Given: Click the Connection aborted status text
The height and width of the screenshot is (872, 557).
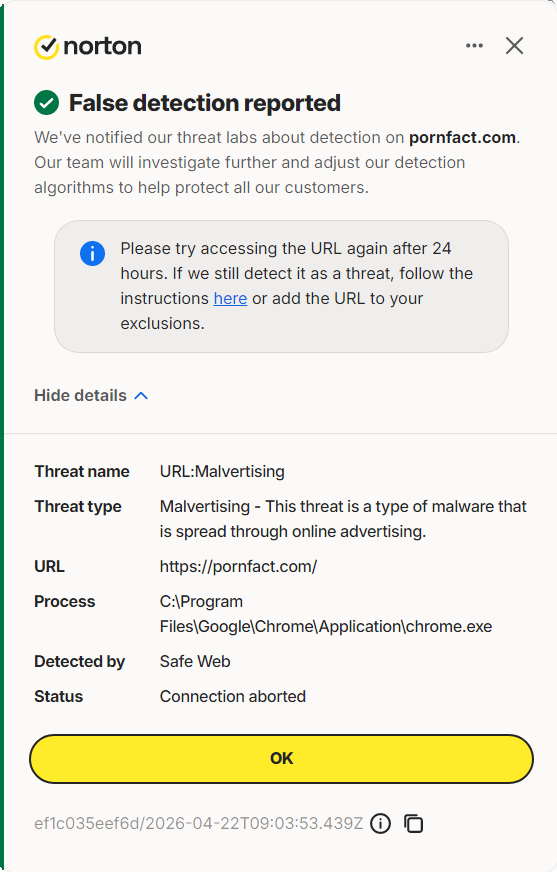Looking at the screenshot, I should (x=233, y=696).
